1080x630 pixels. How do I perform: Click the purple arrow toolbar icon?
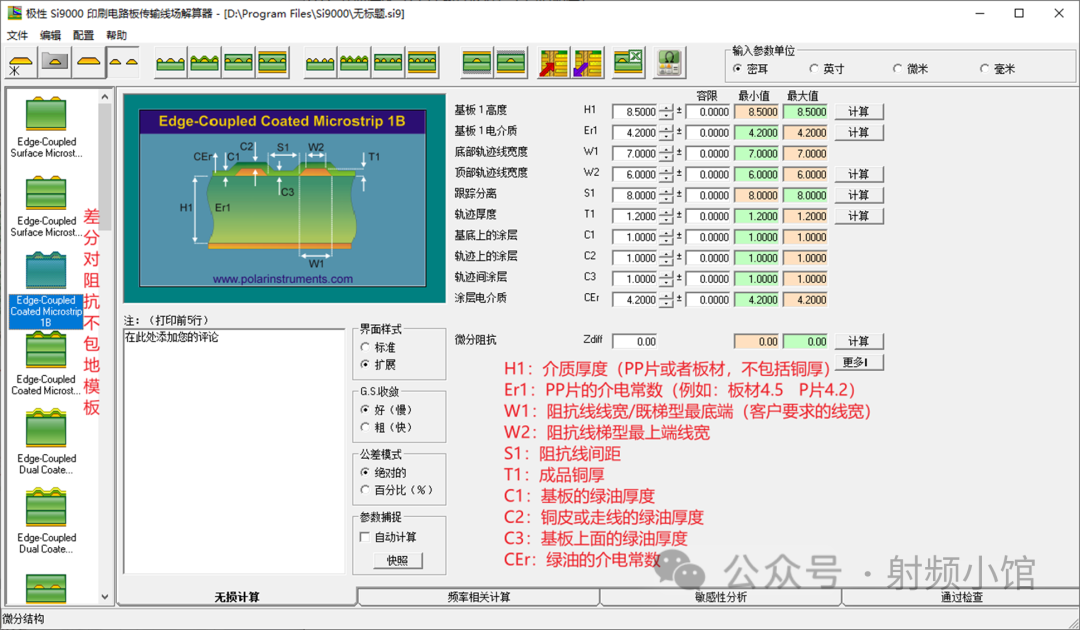point(587,63)
